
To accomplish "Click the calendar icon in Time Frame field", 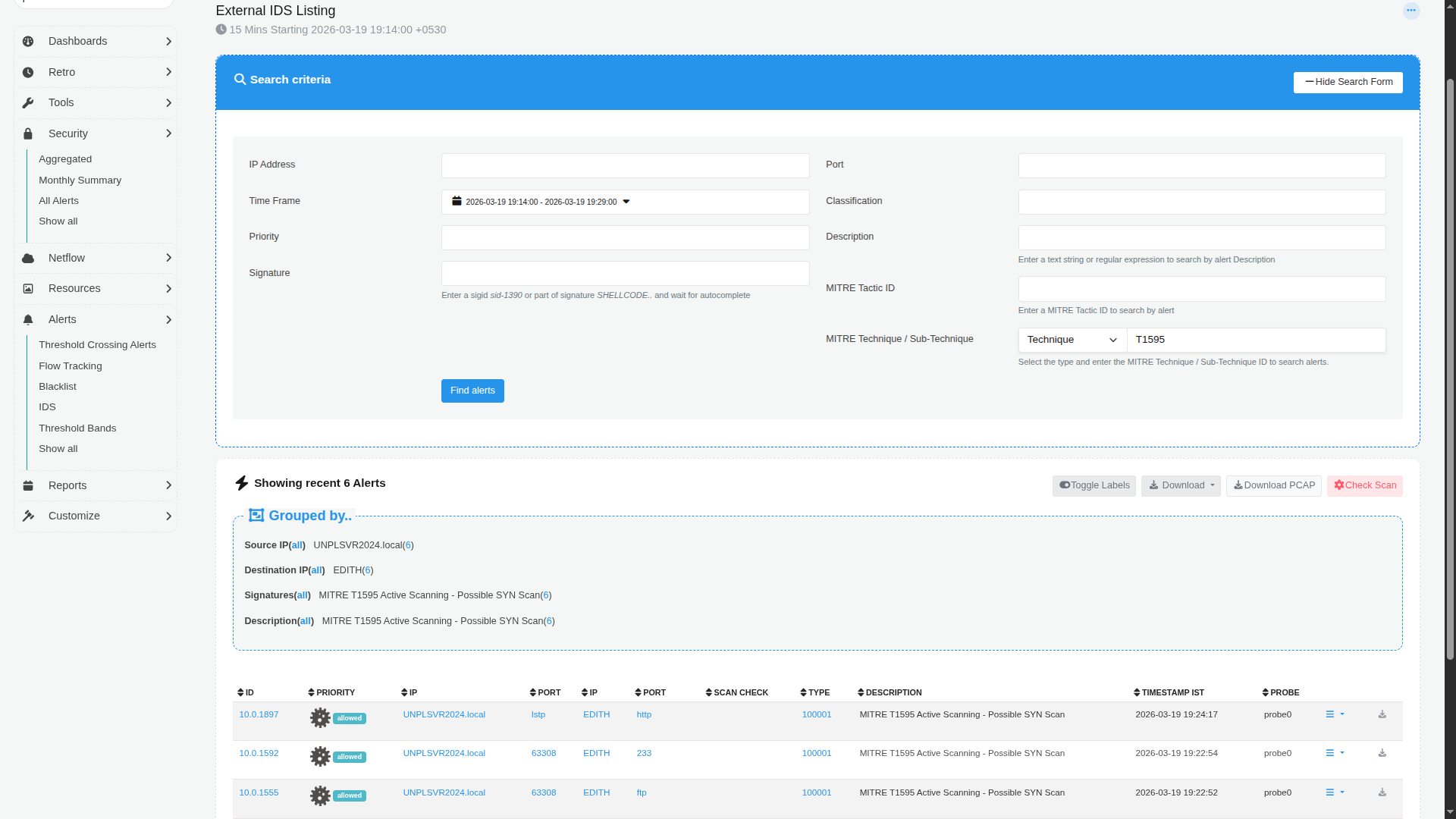I will pyautogui.click(x=457, y=202).
